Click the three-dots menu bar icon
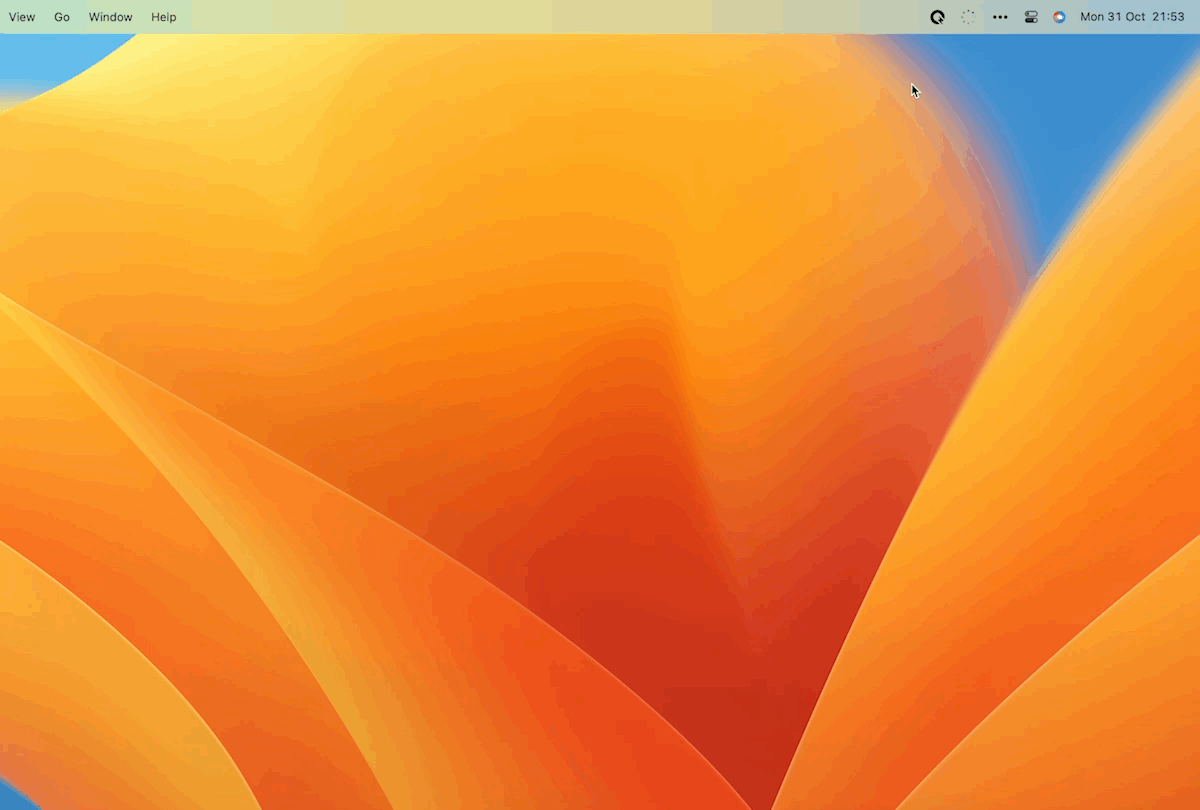Viewport: 1200px width, 810px height. click(x=1000, y=17)
